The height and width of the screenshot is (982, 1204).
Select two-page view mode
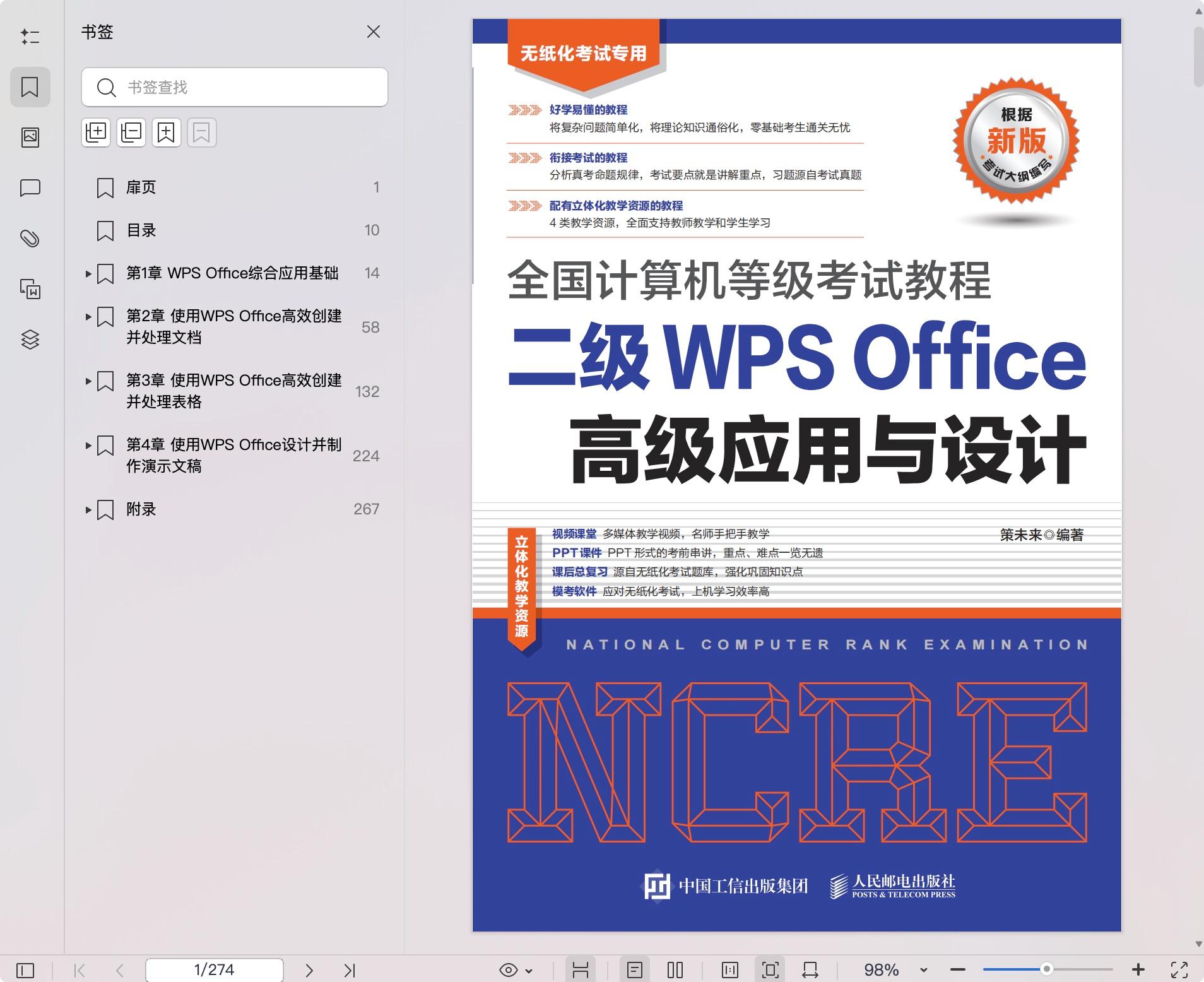point(675,970)
